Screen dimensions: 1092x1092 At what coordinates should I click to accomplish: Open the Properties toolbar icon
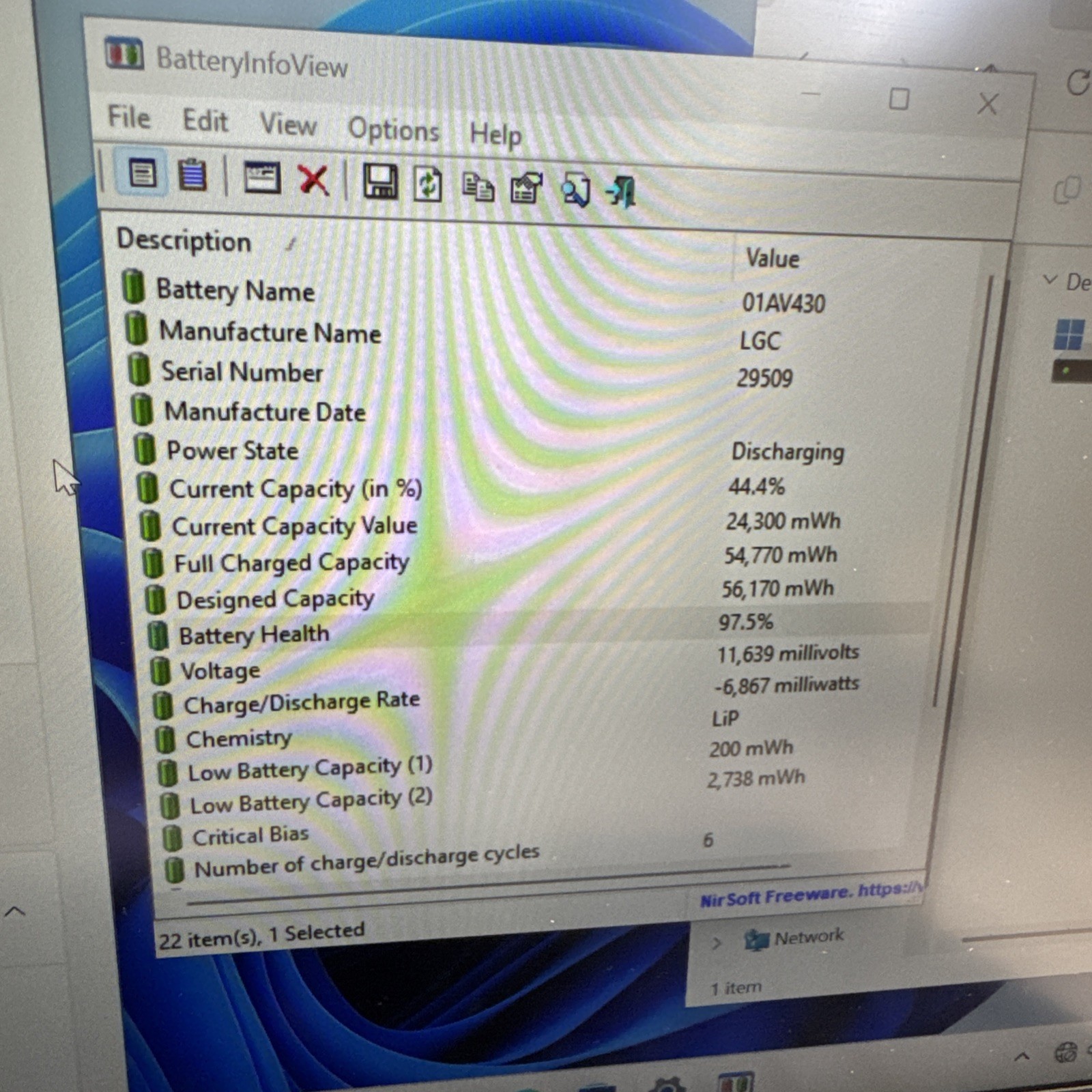tap(526, 189)
